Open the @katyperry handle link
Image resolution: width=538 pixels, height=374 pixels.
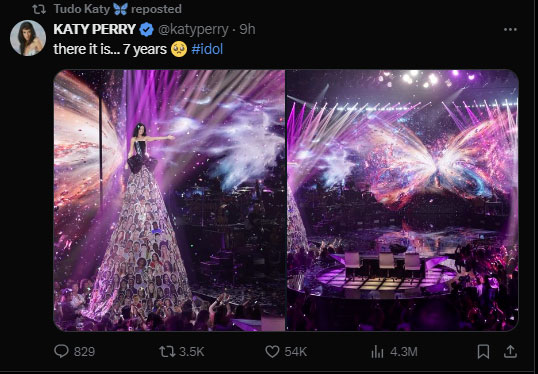[x=193, y=30]
